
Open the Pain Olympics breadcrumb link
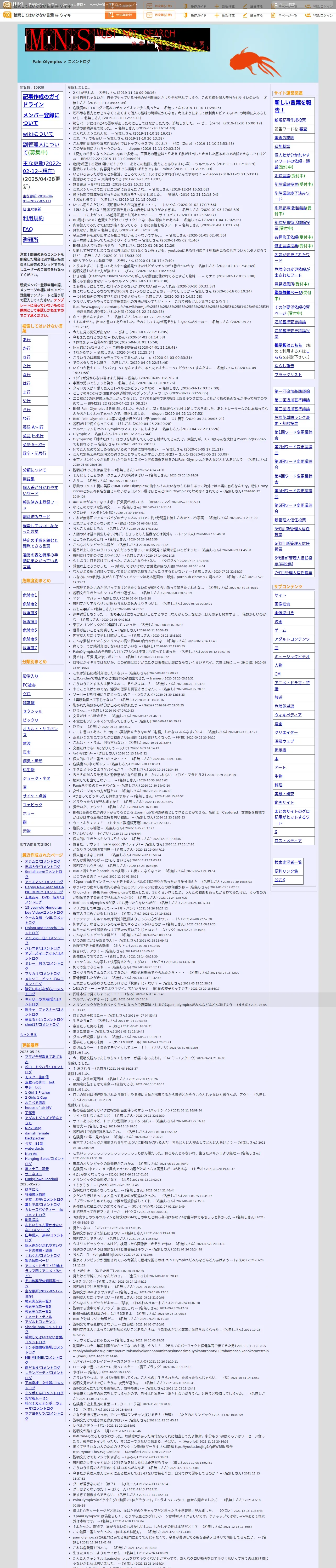click(x=48, y=61)
